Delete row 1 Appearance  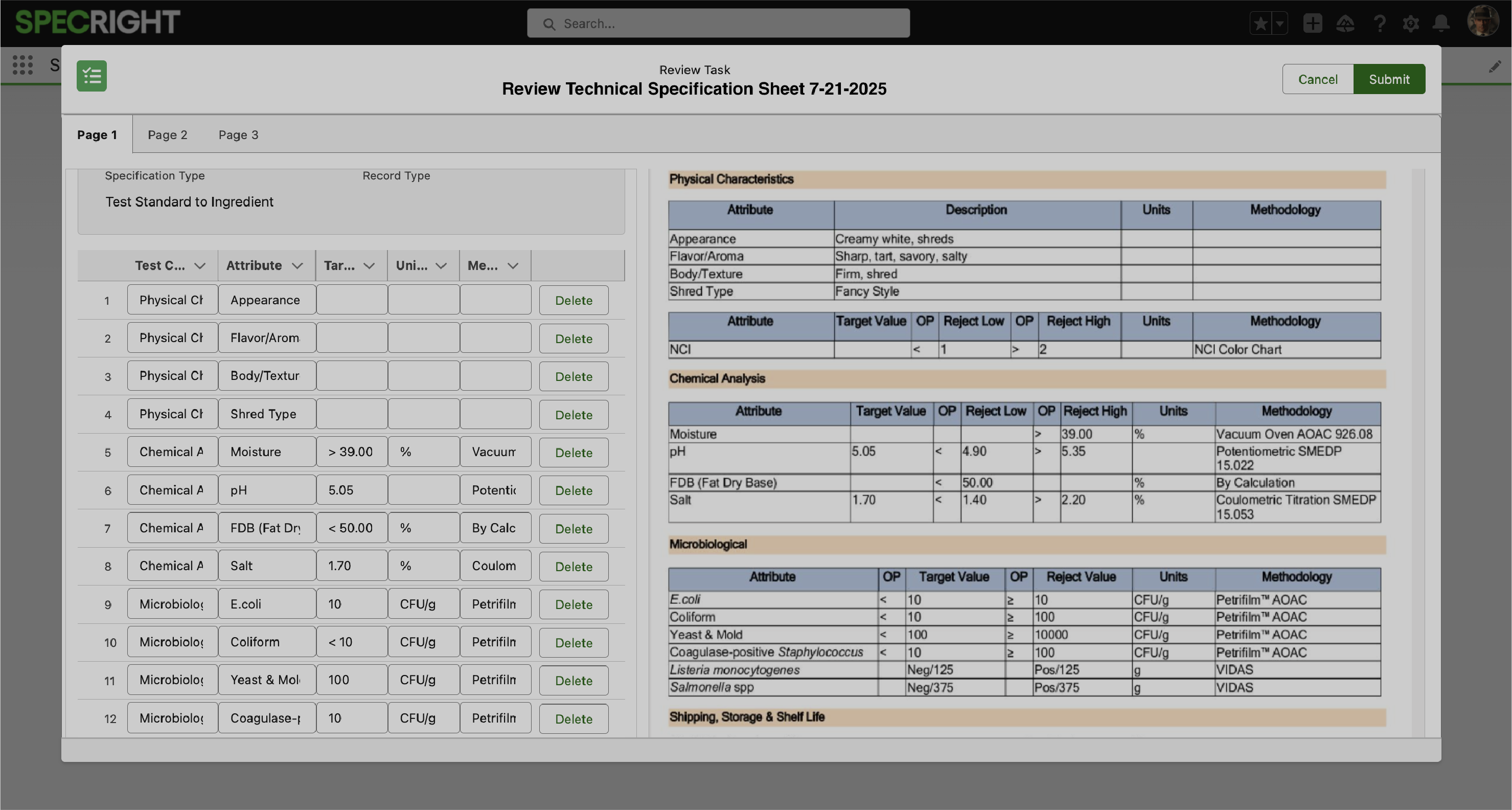point(574,300)
